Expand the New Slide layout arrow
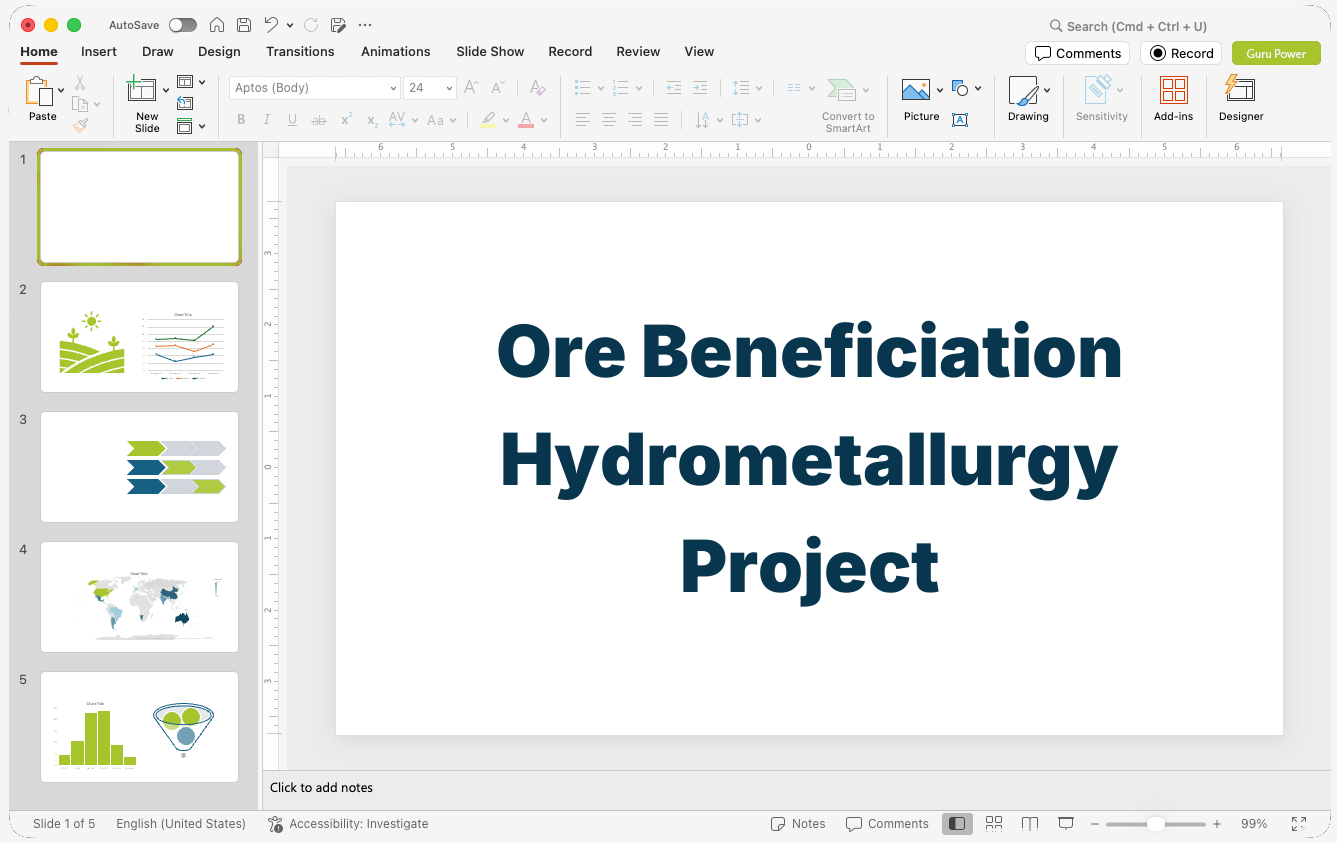The width and height of the screenshot is (1337, 843). pos(166,91)
